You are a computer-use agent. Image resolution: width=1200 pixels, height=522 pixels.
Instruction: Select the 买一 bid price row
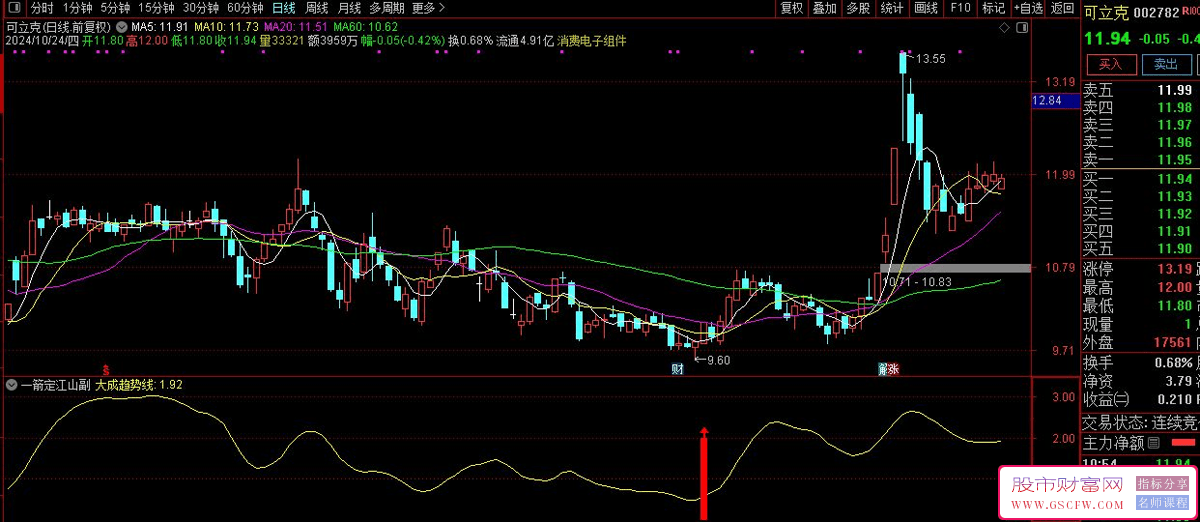[1140, 179]
